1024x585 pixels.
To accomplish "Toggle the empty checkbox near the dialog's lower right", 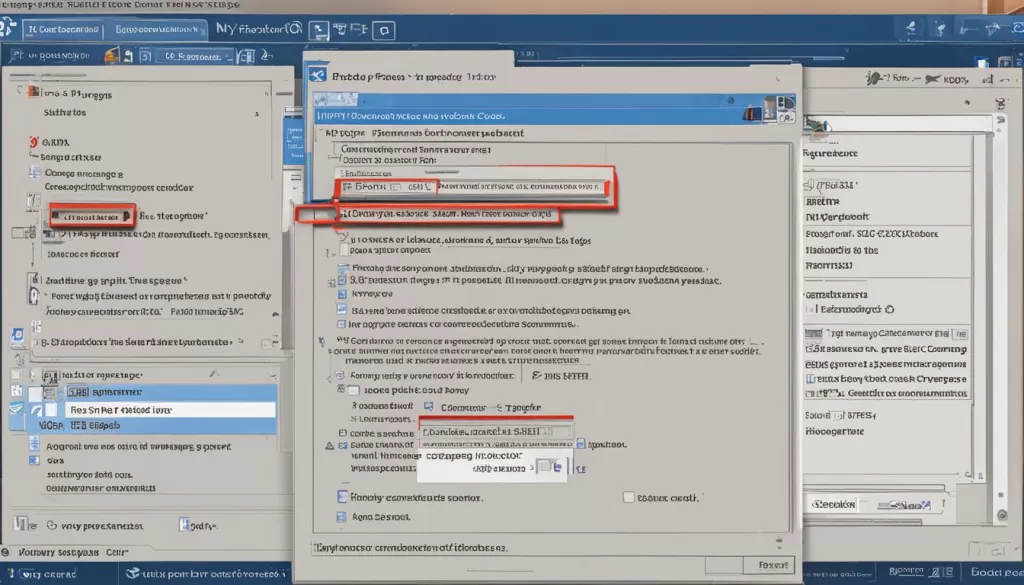I will [x=628, y=496].
